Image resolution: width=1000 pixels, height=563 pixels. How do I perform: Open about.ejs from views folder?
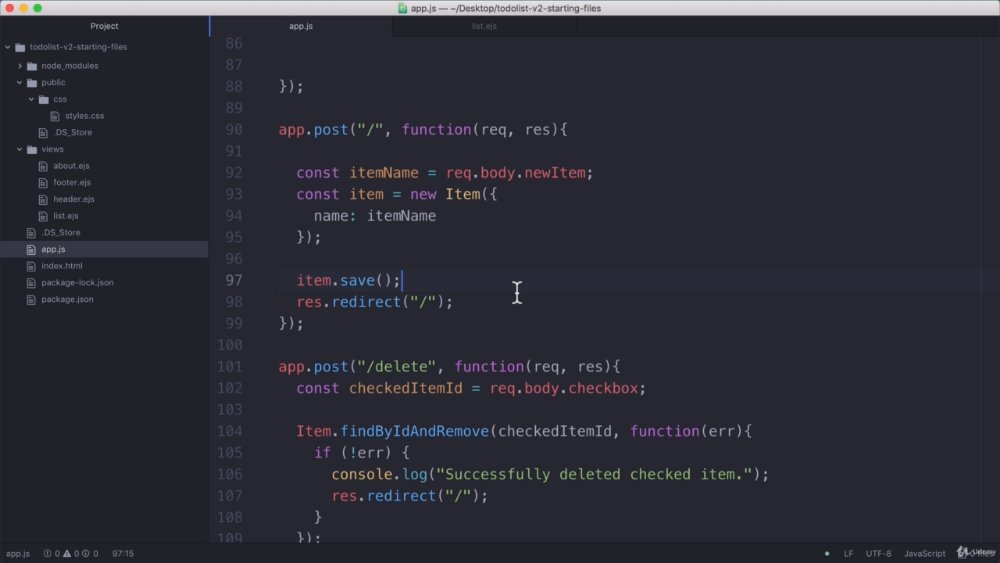(x=71, y=166)
